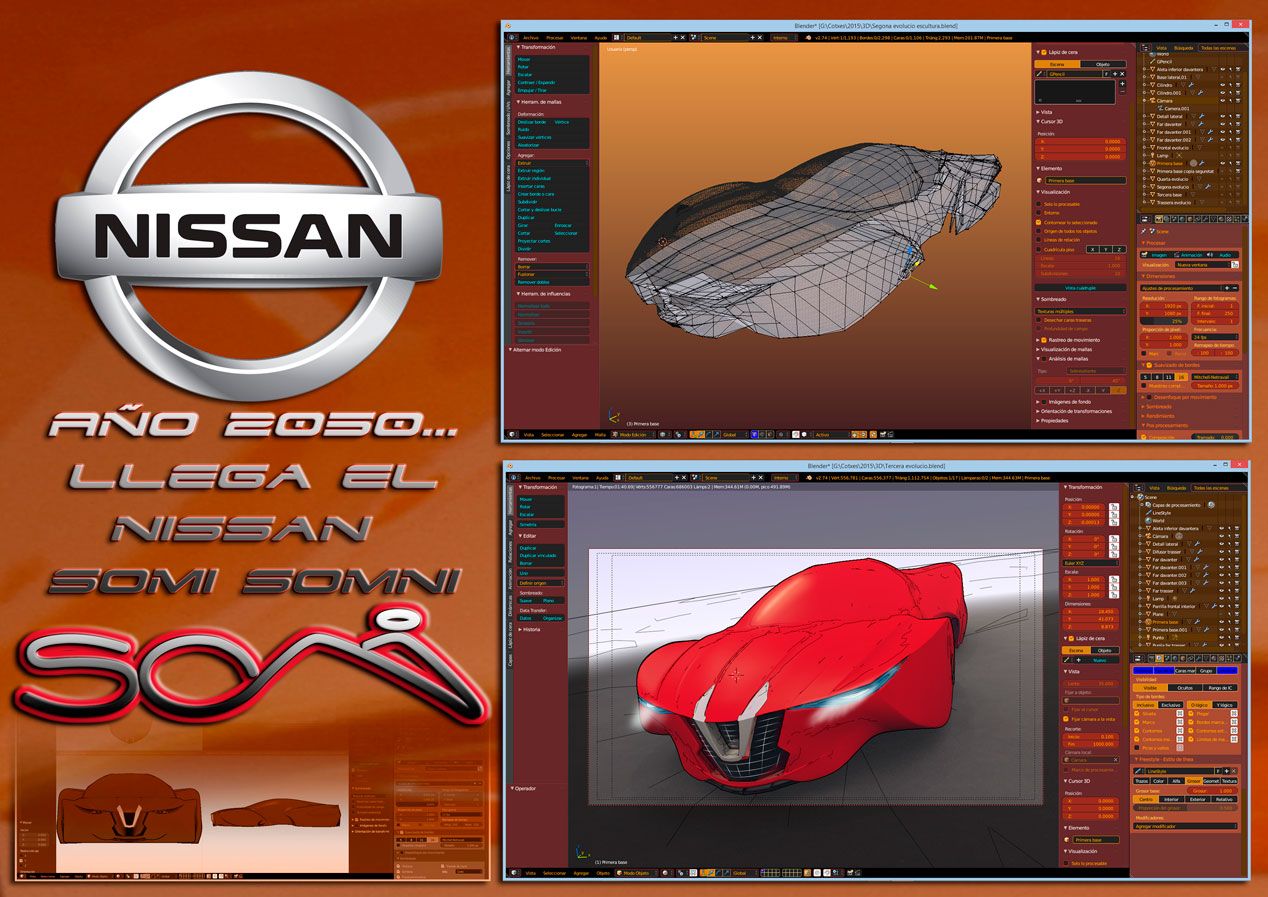Add new line style with plus beside LineStyle field
This screenshot has height=897, width=1268.
pos(1229,771)
